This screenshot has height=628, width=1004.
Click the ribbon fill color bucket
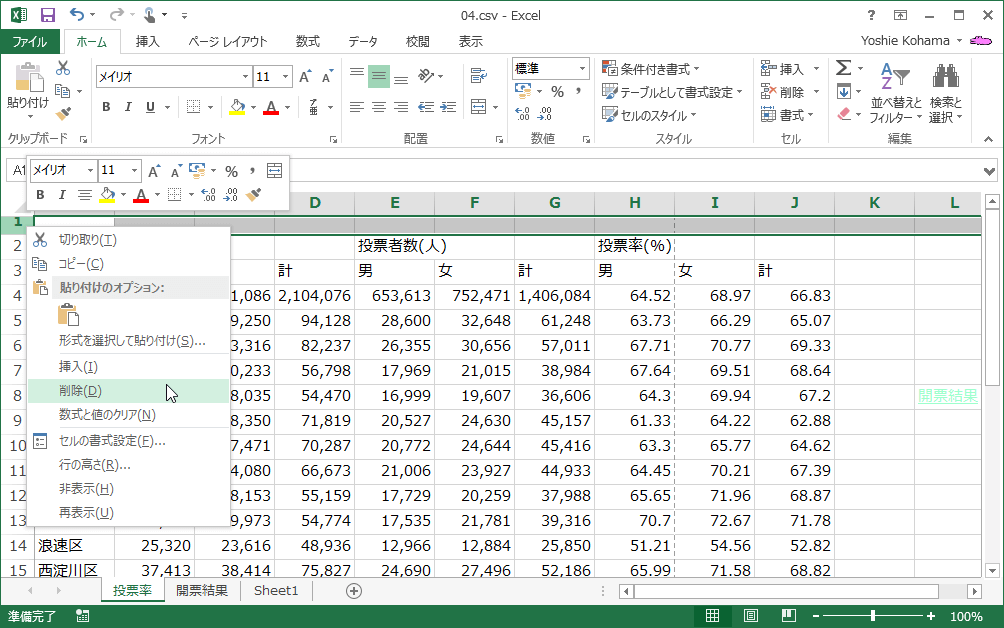[237, 107]
